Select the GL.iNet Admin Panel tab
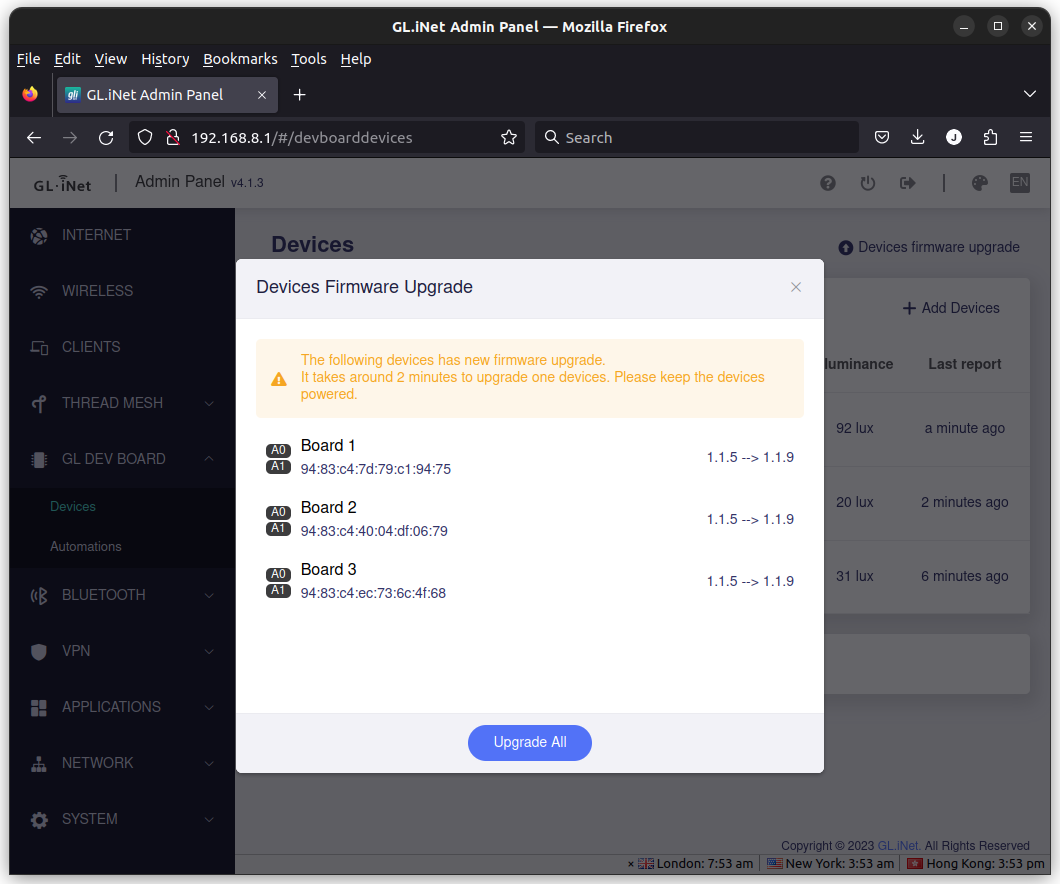The height and width of the screenshot is (884, 1060). (167, 95)
